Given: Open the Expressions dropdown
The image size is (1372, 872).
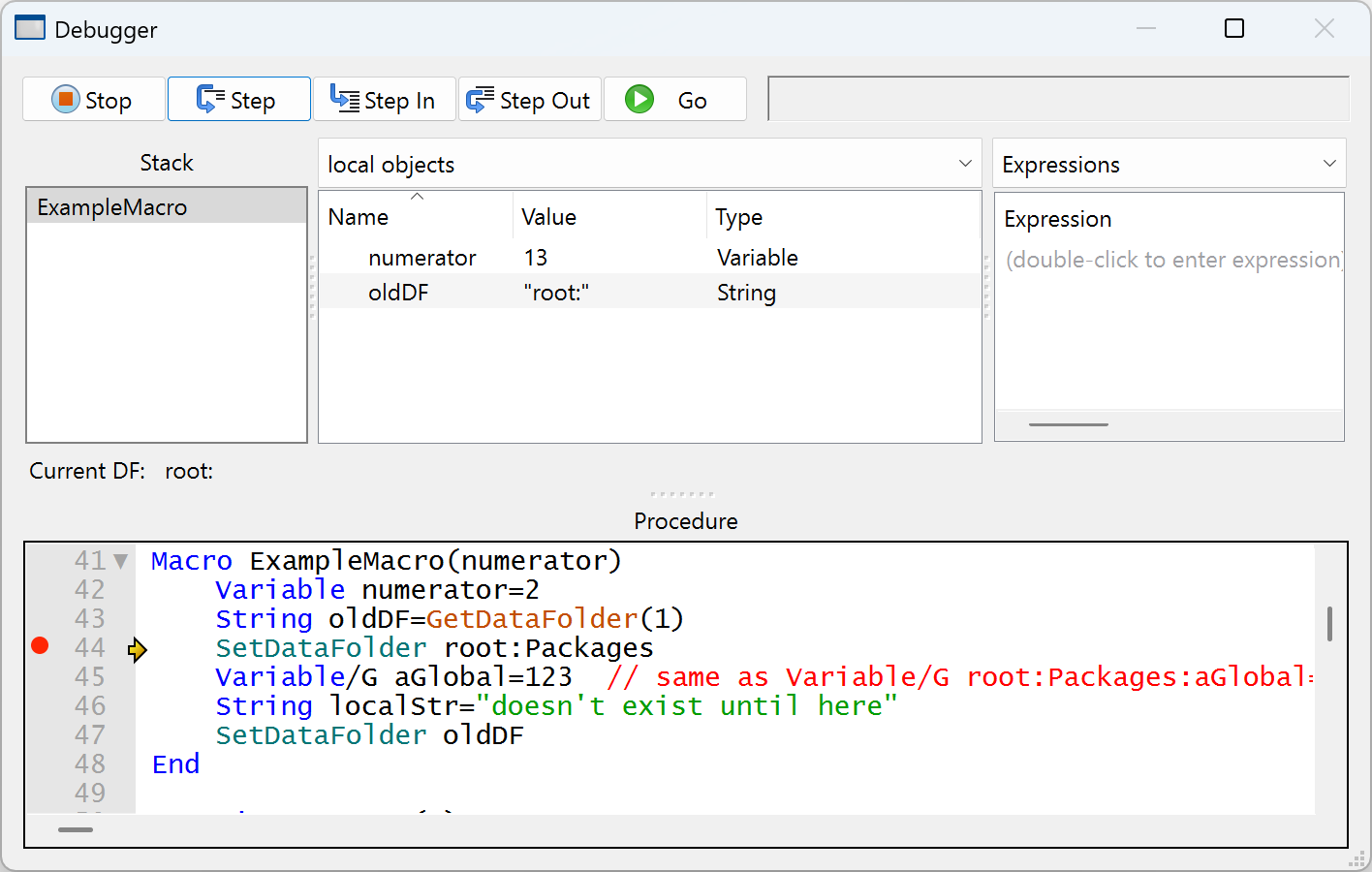Looking at the screenshot, I should 1169,164.
